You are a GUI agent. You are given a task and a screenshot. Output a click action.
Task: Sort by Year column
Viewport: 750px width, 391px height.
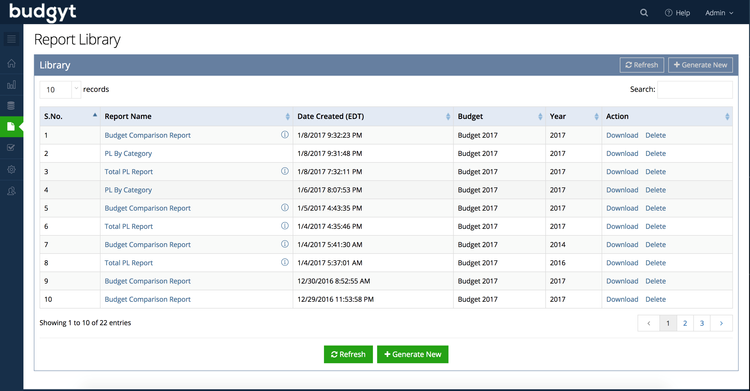[x=574, y=116]
